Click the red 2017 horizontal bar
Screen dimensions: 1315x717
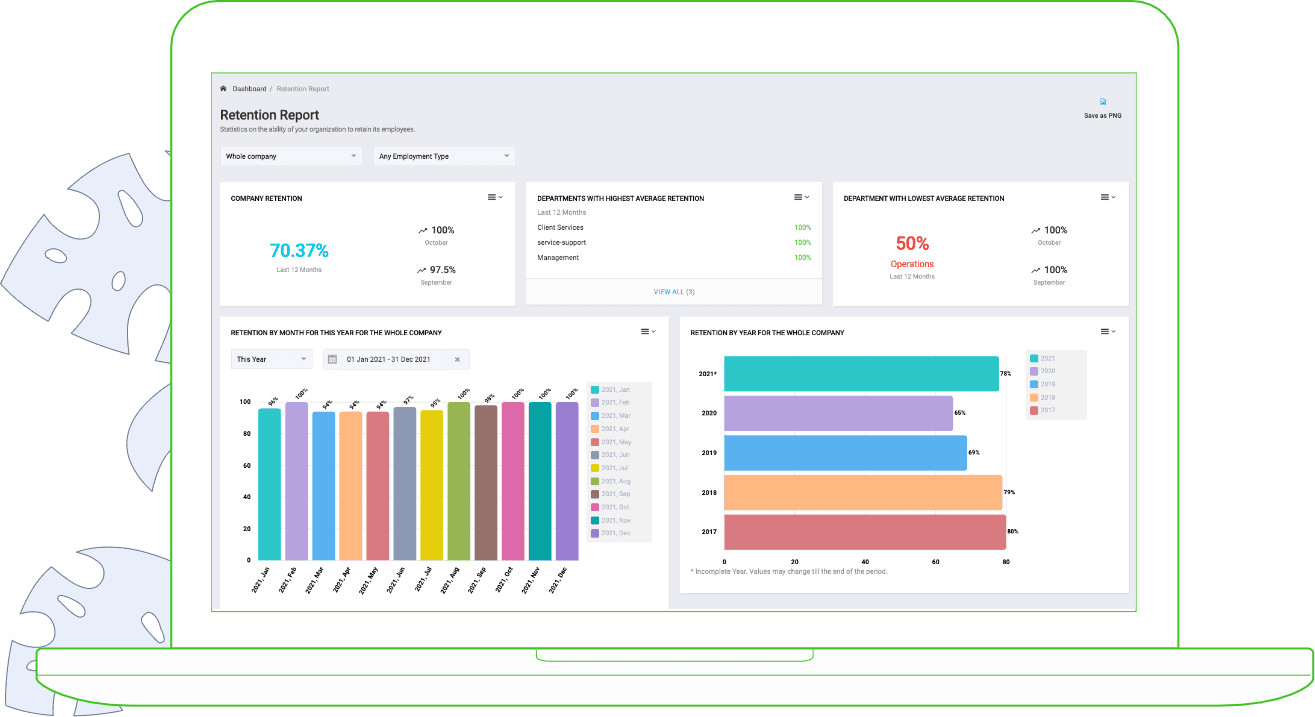click(x=865, y=532)
